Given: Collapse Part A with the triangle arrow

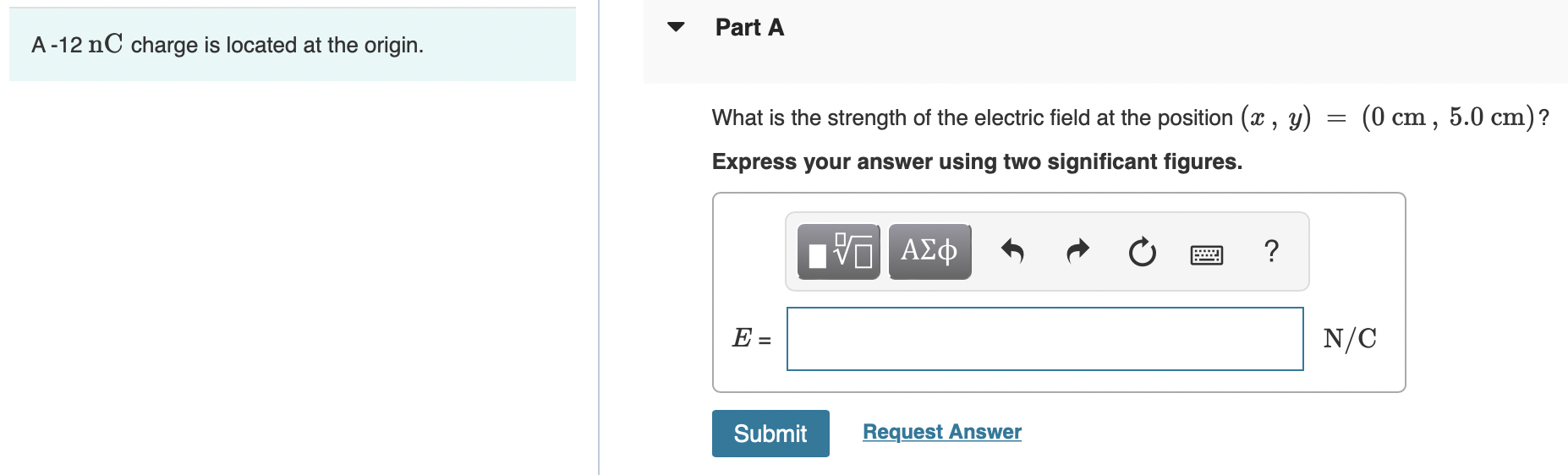Looking at the screenshot, I should [676, 27].
